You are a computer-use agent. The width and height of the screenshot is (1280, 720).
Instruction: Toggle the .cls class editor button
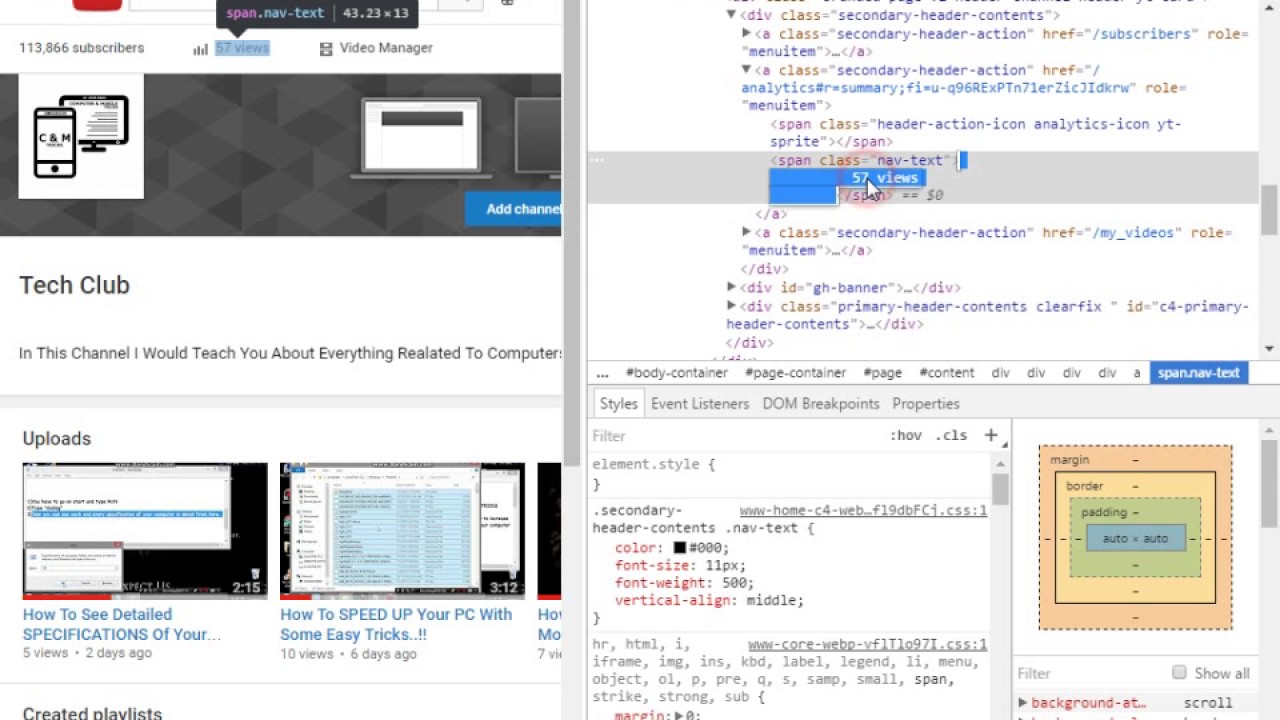[951, 436]
